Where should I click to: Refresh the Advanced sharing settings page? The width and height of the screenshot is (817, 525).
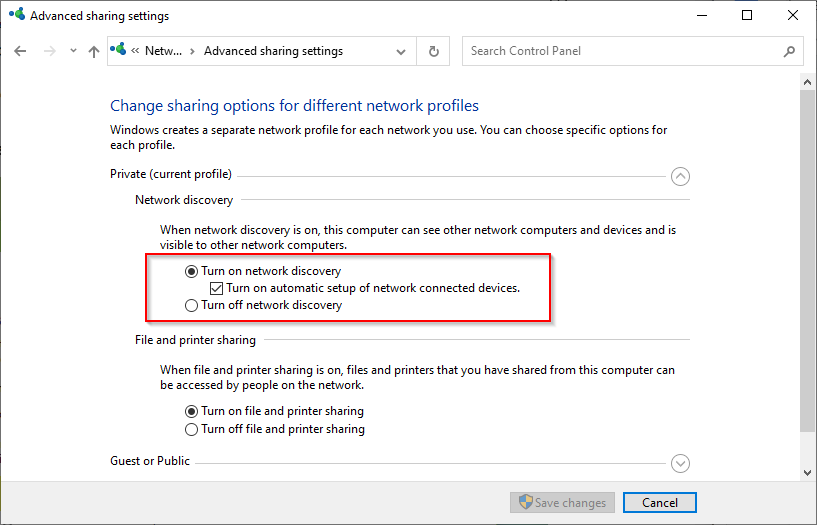433,51
